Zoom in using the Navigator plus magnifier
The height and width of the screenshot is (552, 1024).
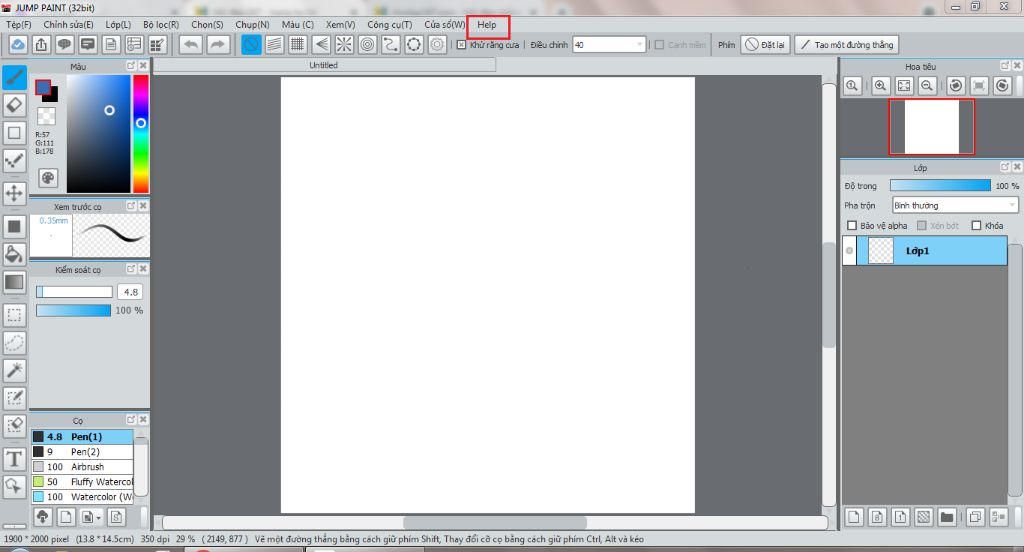coord(880,86)
